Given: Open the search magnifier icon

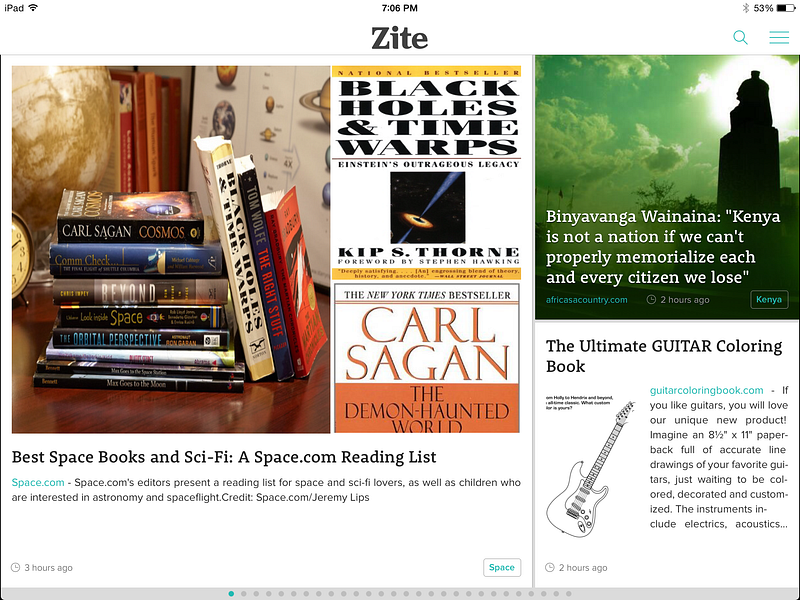Looking at the screenshot, I should tap(740, 38).
